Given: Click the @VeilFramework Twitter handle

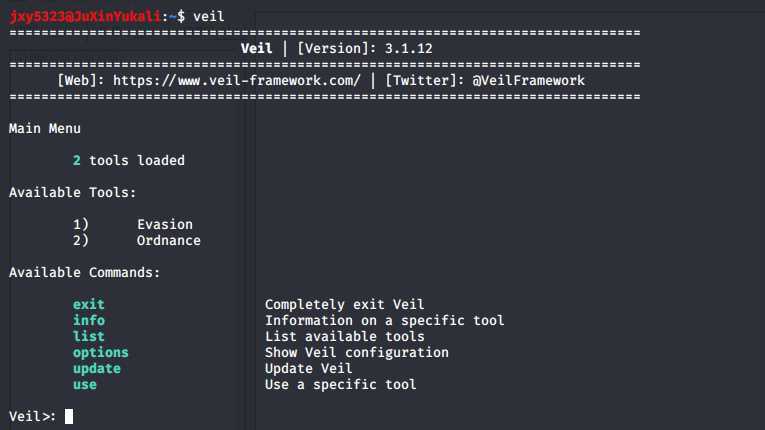Looking at the screenshot, I should (x=528, y=81).
